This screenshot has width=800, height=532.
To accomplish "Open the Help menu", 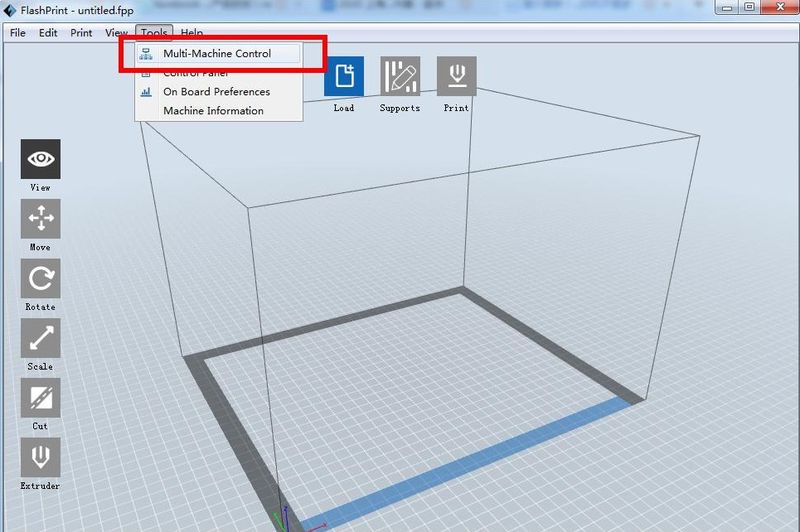I will 192,33.
